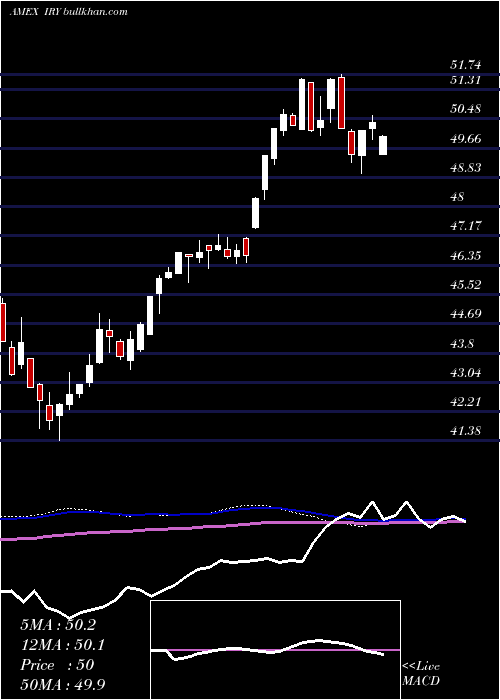Viewport: 500px width, 700px height.
Task: Click the 43.8 price label
Action: (462, 344)
